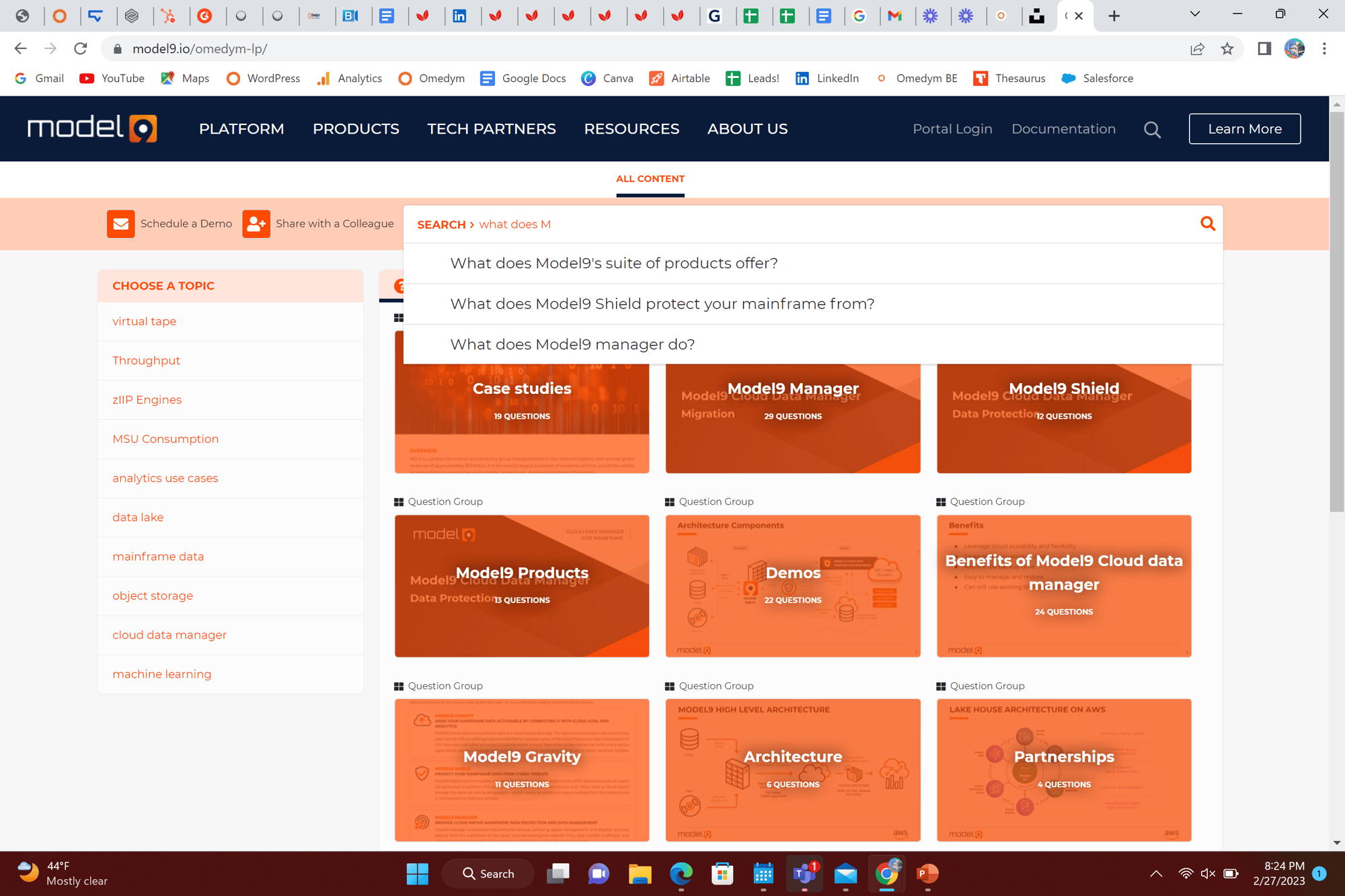Click the Learn More button

(1244, 128)
